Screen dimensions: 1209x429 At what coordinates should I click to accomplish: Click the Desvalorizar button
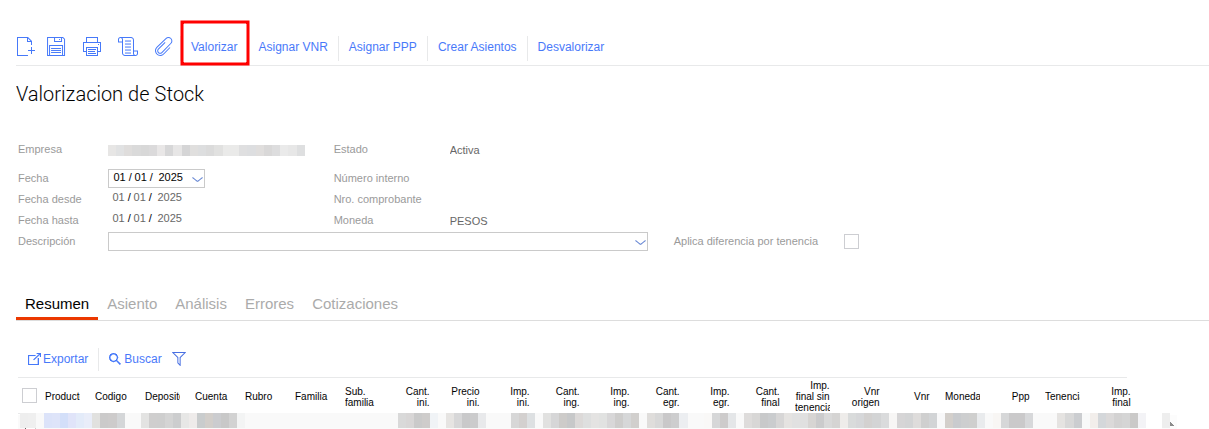tap(570, 47)
